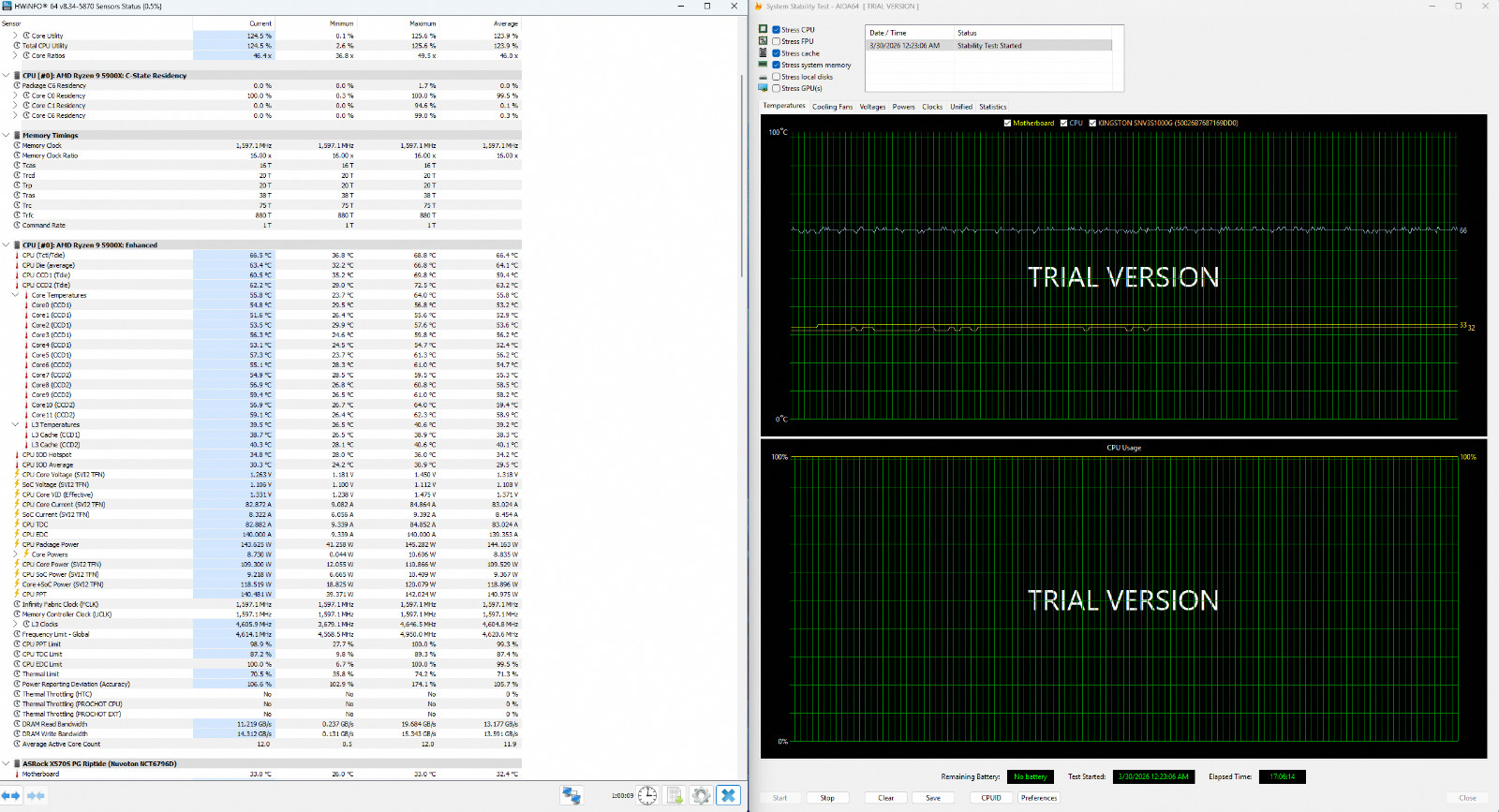The height and width of the screenshot is (812, 1499).
Task: Select the Stability Test Started log row
Action: coord(988,45)
